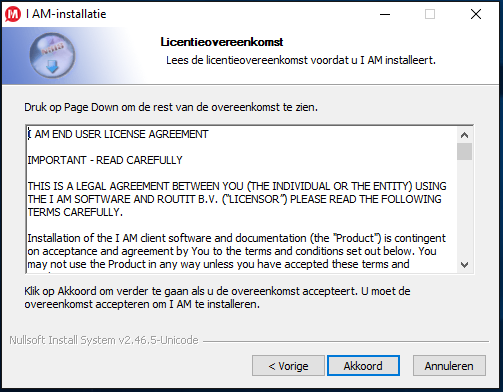The image size is (503, 392).
Task: Click the Licentieovereenkomst heading
Action: (222, 42)
